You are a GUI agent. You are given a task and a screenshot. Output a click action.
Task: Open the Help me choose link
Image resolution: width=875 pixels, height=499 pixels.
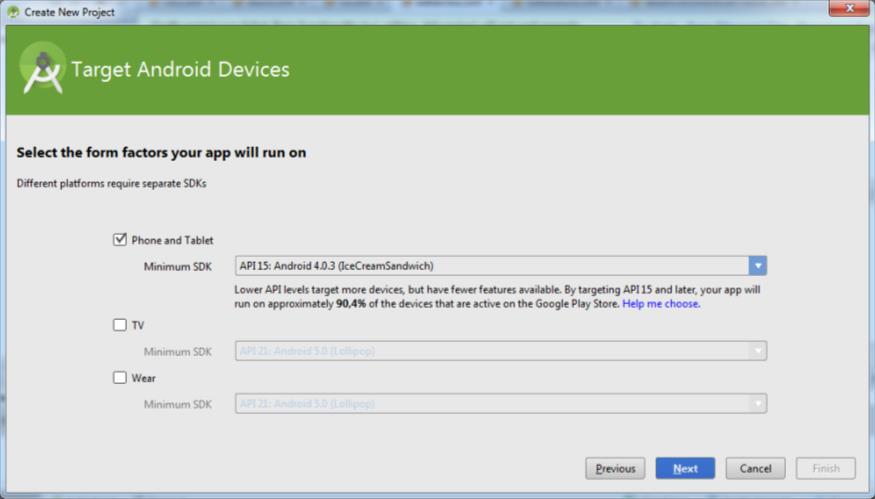(660, 304)
